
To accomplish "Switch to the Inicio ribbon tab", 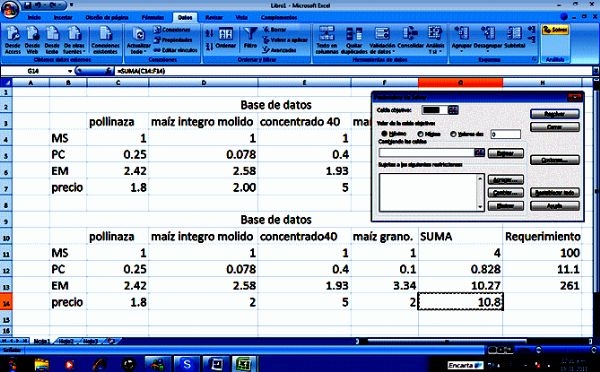I will click(34, 17).
